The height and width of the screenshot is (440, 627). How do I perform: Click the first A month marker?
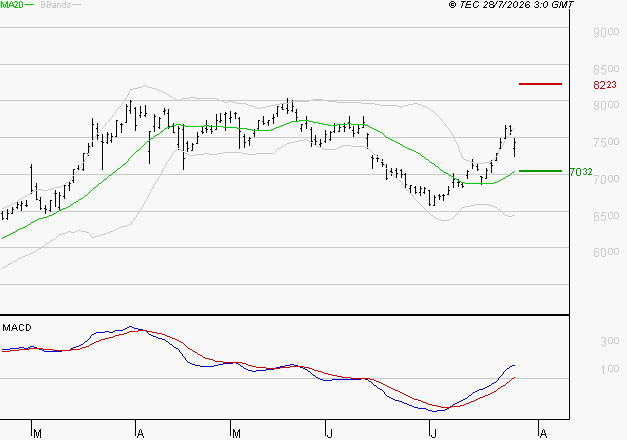(x=140, y=434)
